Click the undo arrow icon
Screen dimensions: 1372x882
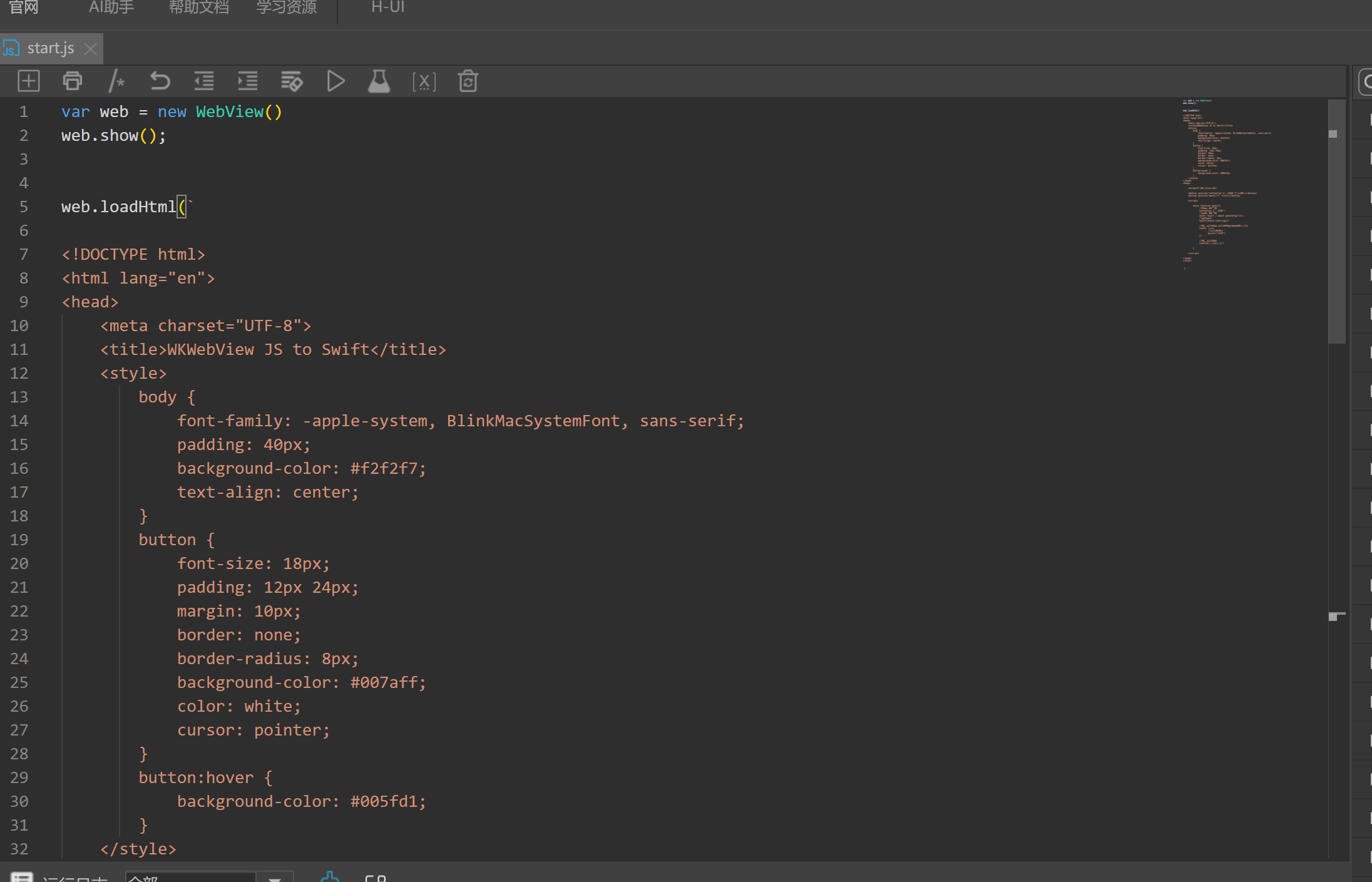coord(160,81)
